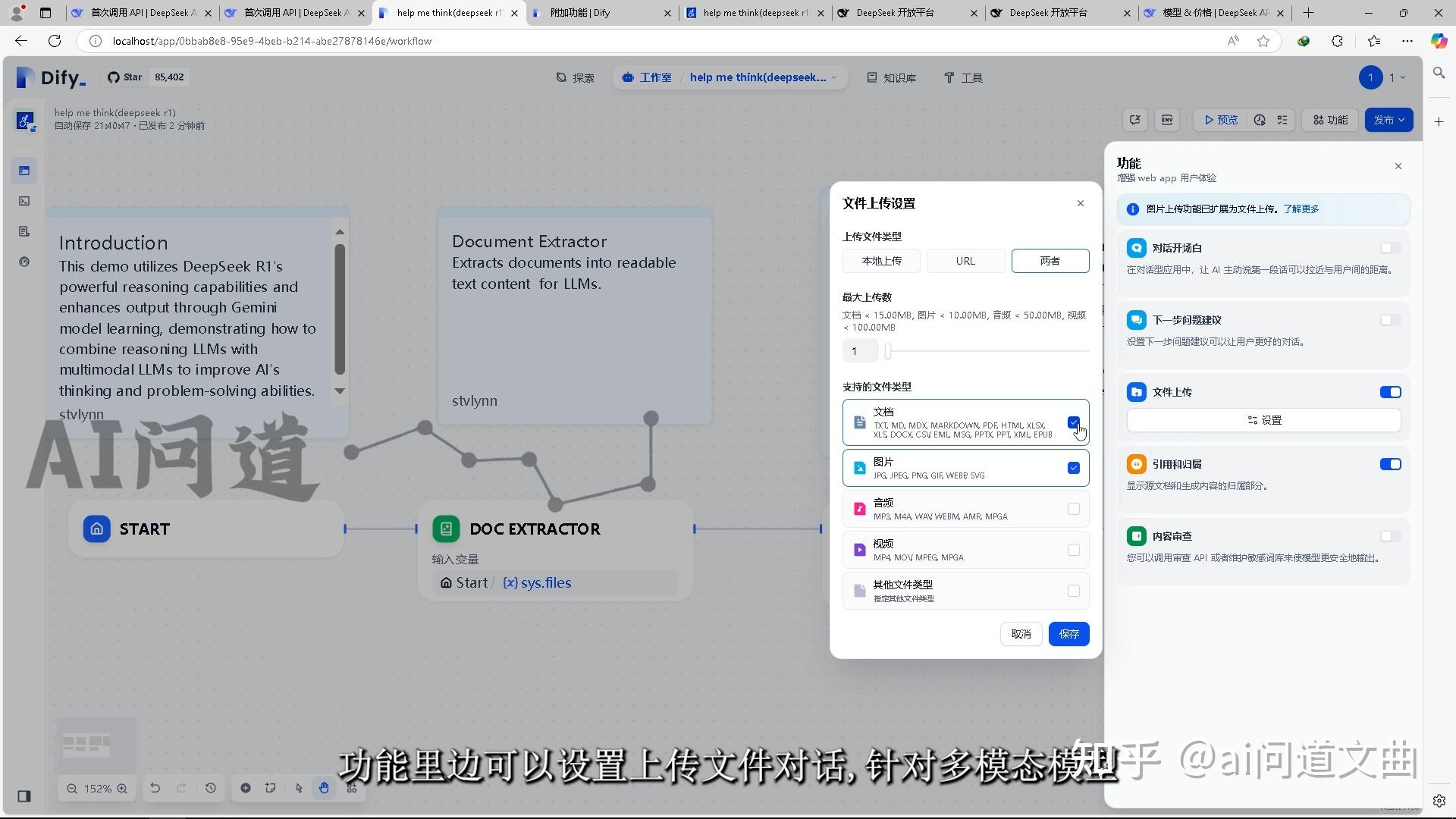Image resolution: width=1456 pixels, height=819 pixels.
Task: Zoom in using the magnifier plus icon
Action: click(x=122, y=789)
